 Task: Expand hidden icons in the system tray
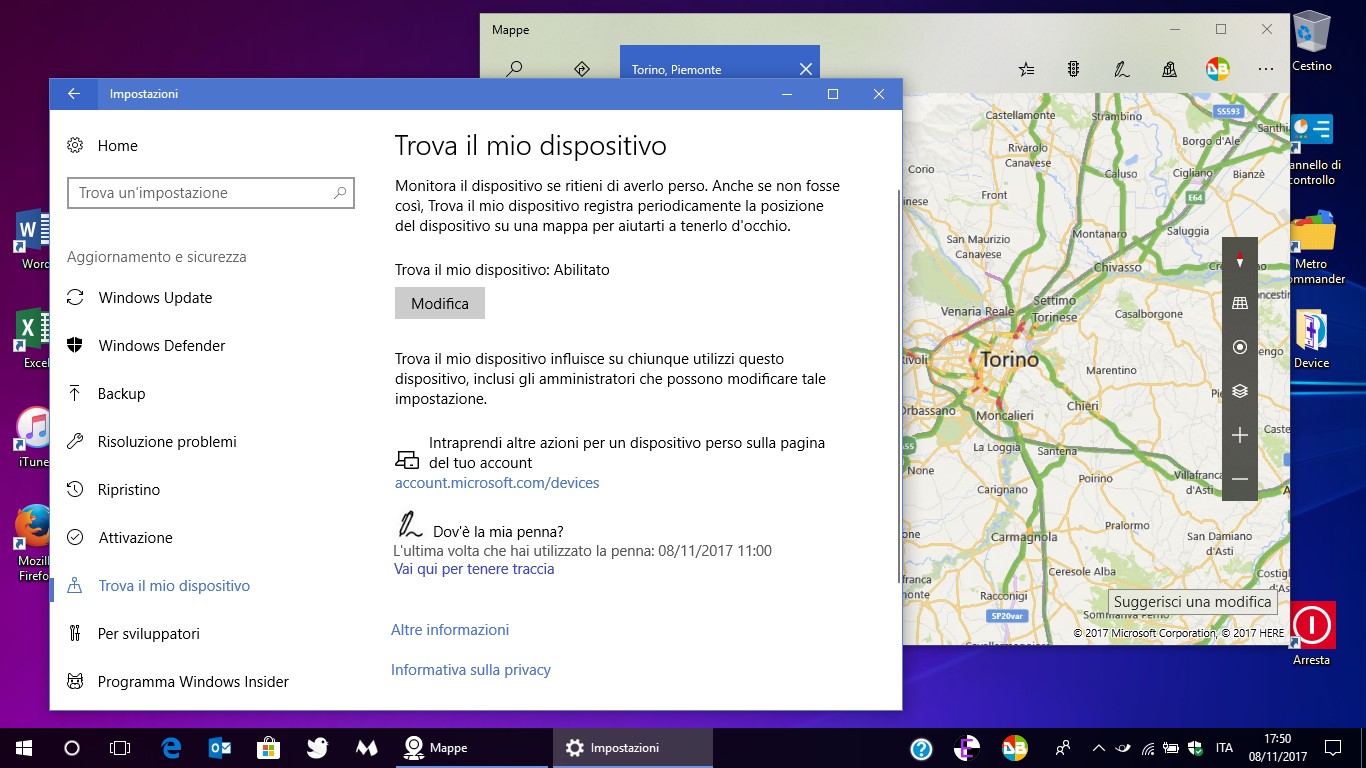1097,747
